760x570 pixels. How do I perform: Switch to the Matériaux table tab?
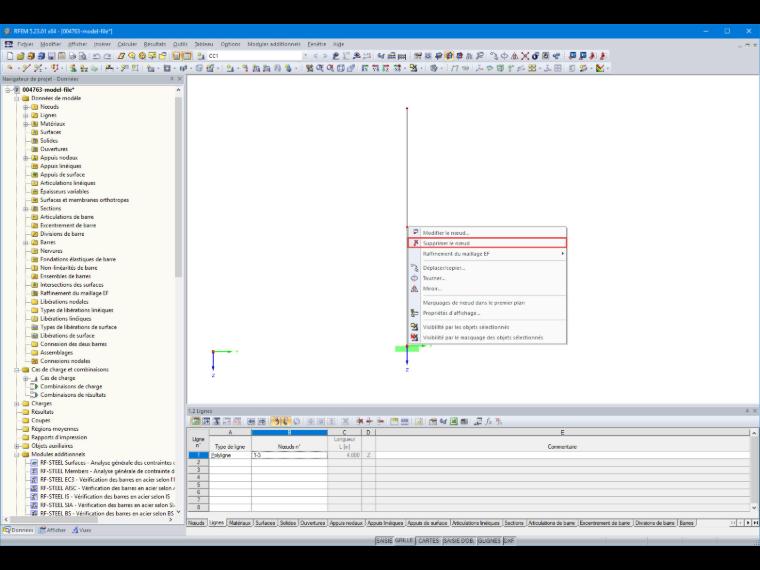[x=240, y=523]
